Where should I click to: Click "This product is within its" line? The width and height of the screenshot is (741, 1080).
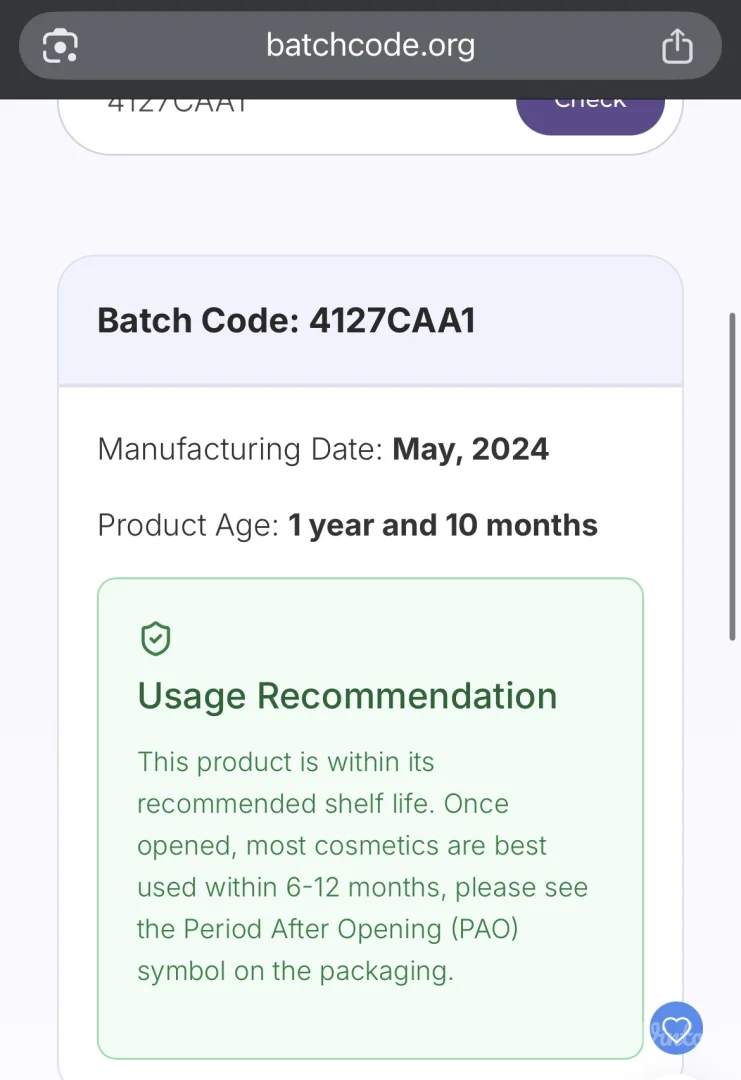coord(286,762)
